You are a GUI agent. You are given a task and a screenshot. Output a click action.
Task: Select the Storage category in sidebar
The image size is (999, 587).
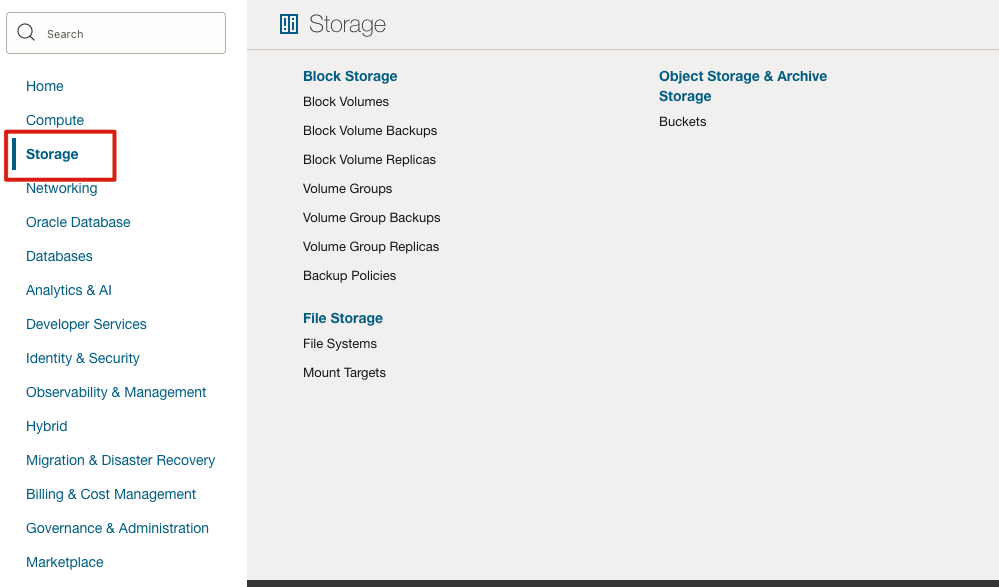pos(52,154)
